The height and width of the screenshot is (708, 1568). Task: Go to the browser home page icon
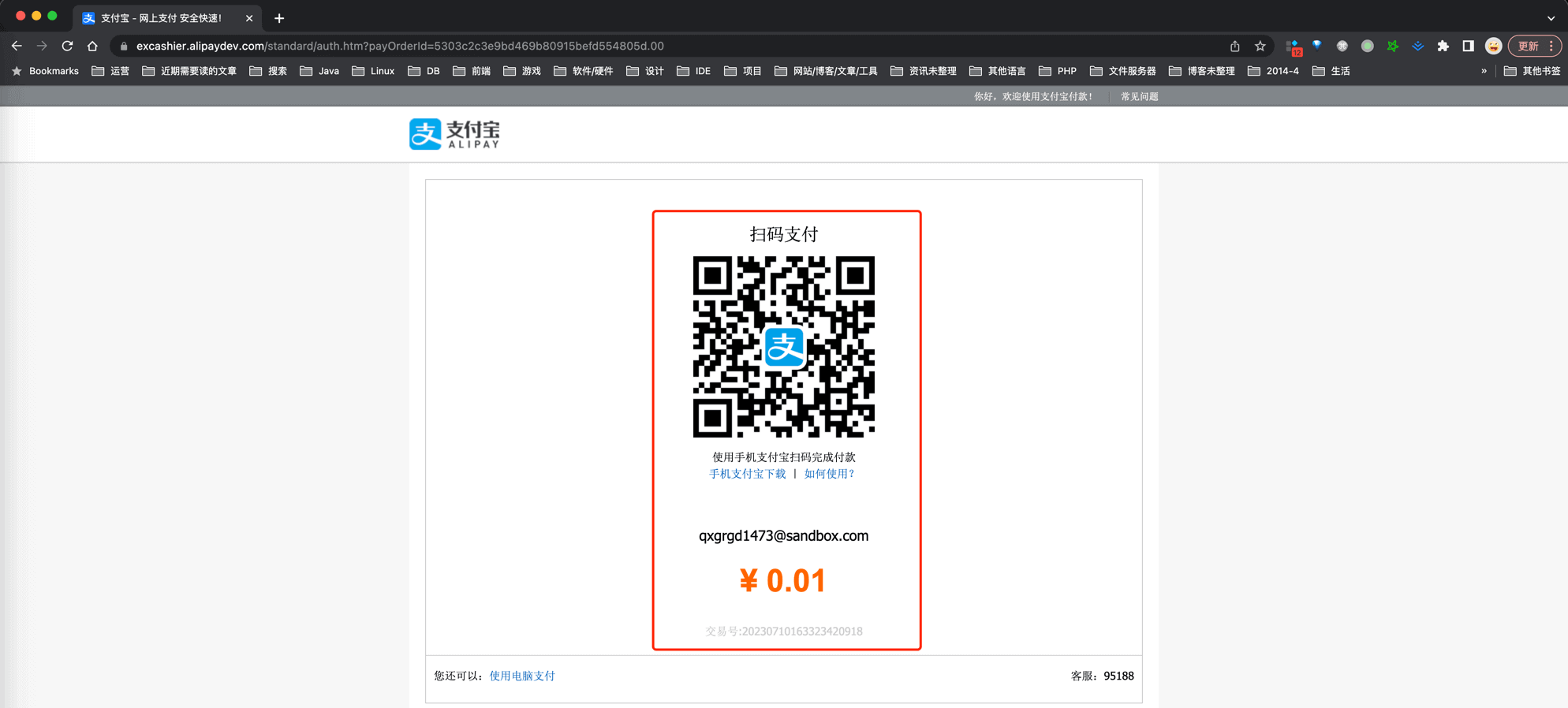(x=92, y=46)
